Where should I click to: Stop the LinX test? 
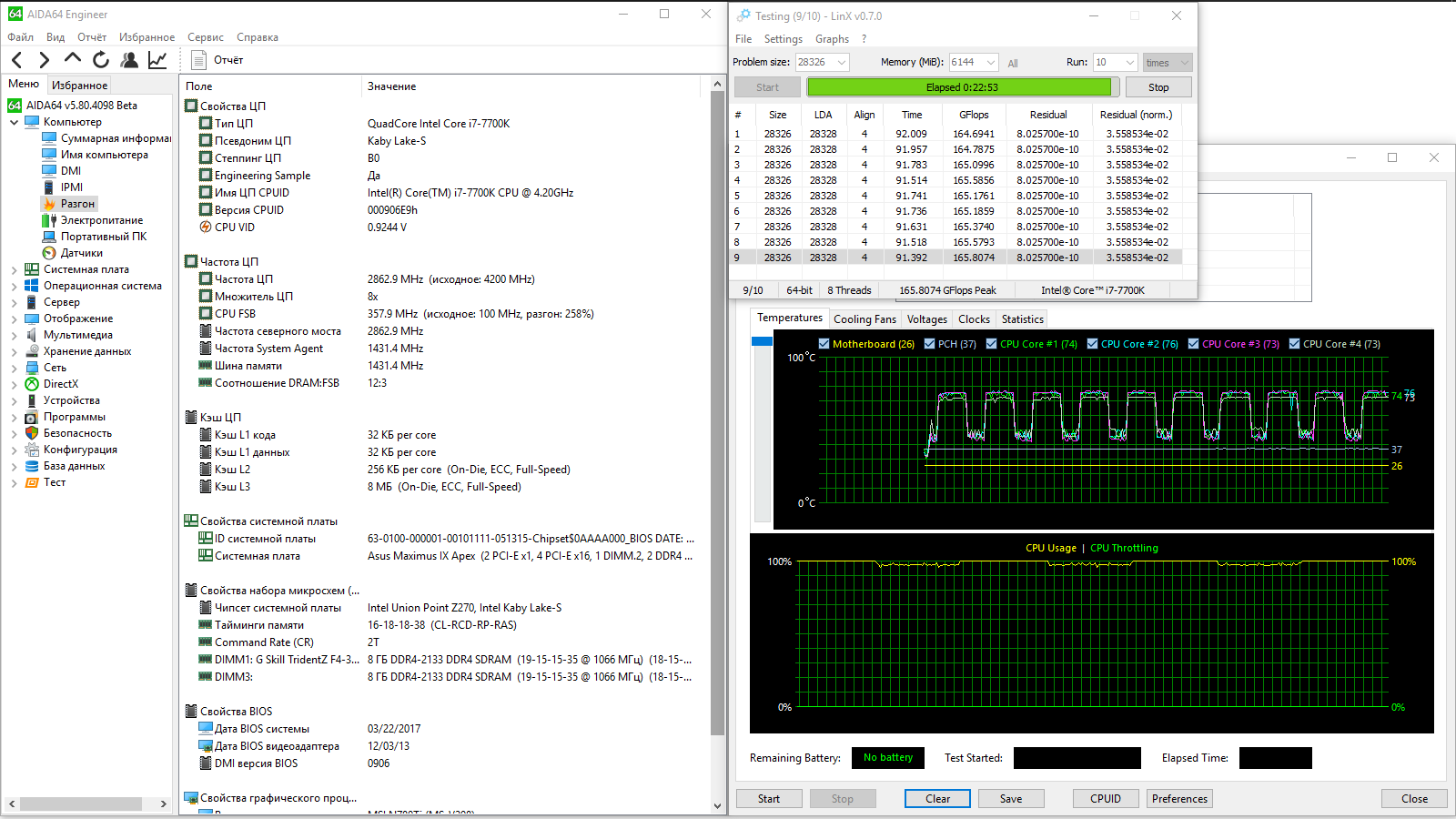click(x=1158, y=87)
